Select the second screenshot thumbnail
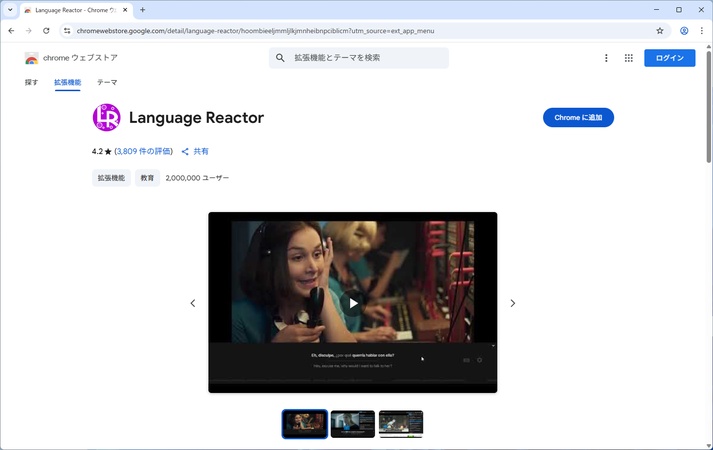 tap(353, 424)
